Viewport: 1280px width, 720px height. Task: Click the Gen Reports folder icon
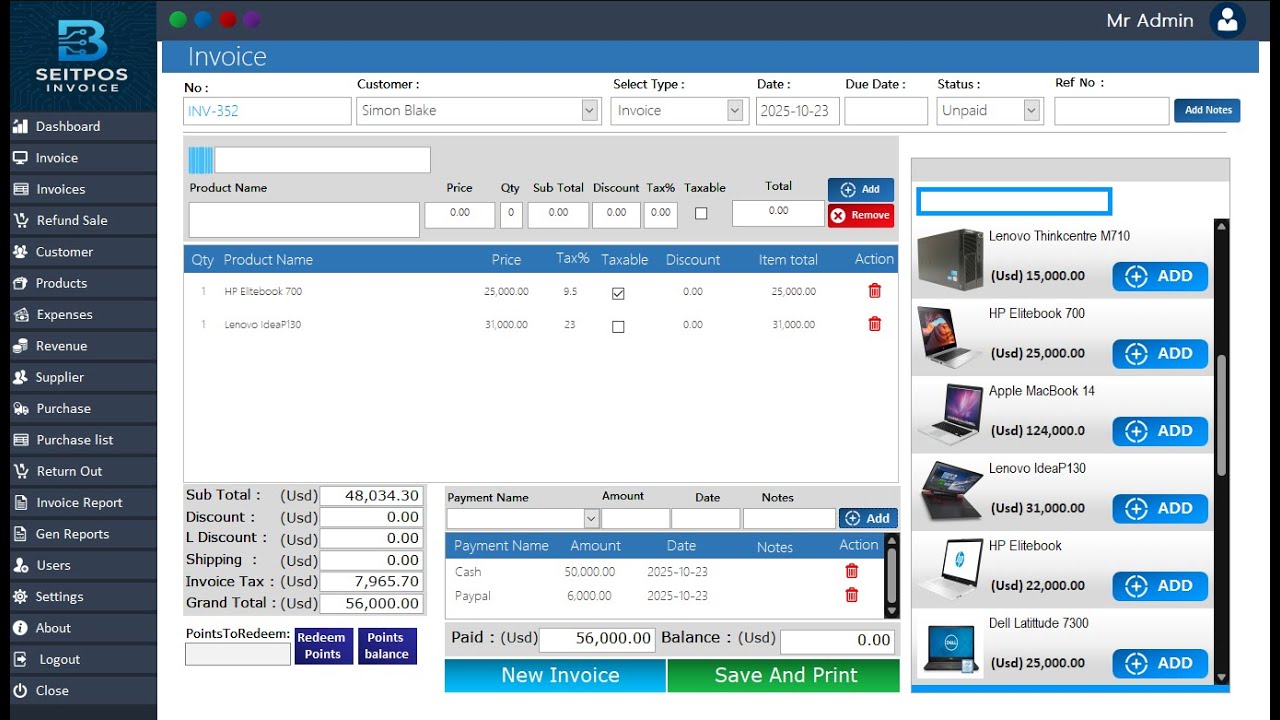tap(20, 534)
